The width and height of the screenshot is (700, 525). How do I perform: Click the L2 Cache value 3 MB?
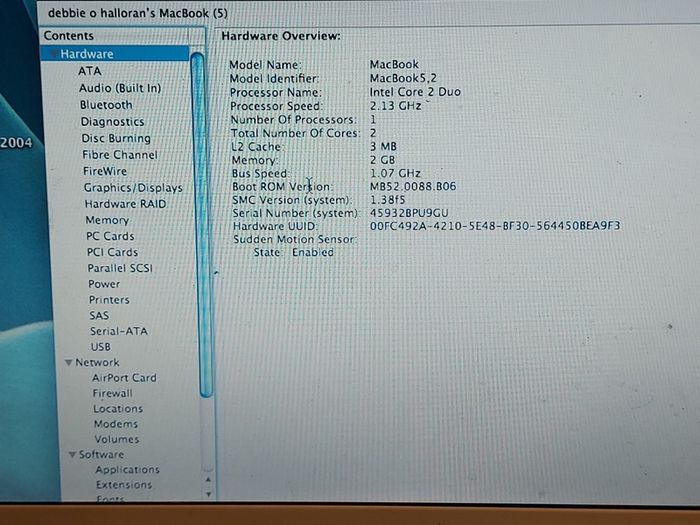[x=383, y=146]
